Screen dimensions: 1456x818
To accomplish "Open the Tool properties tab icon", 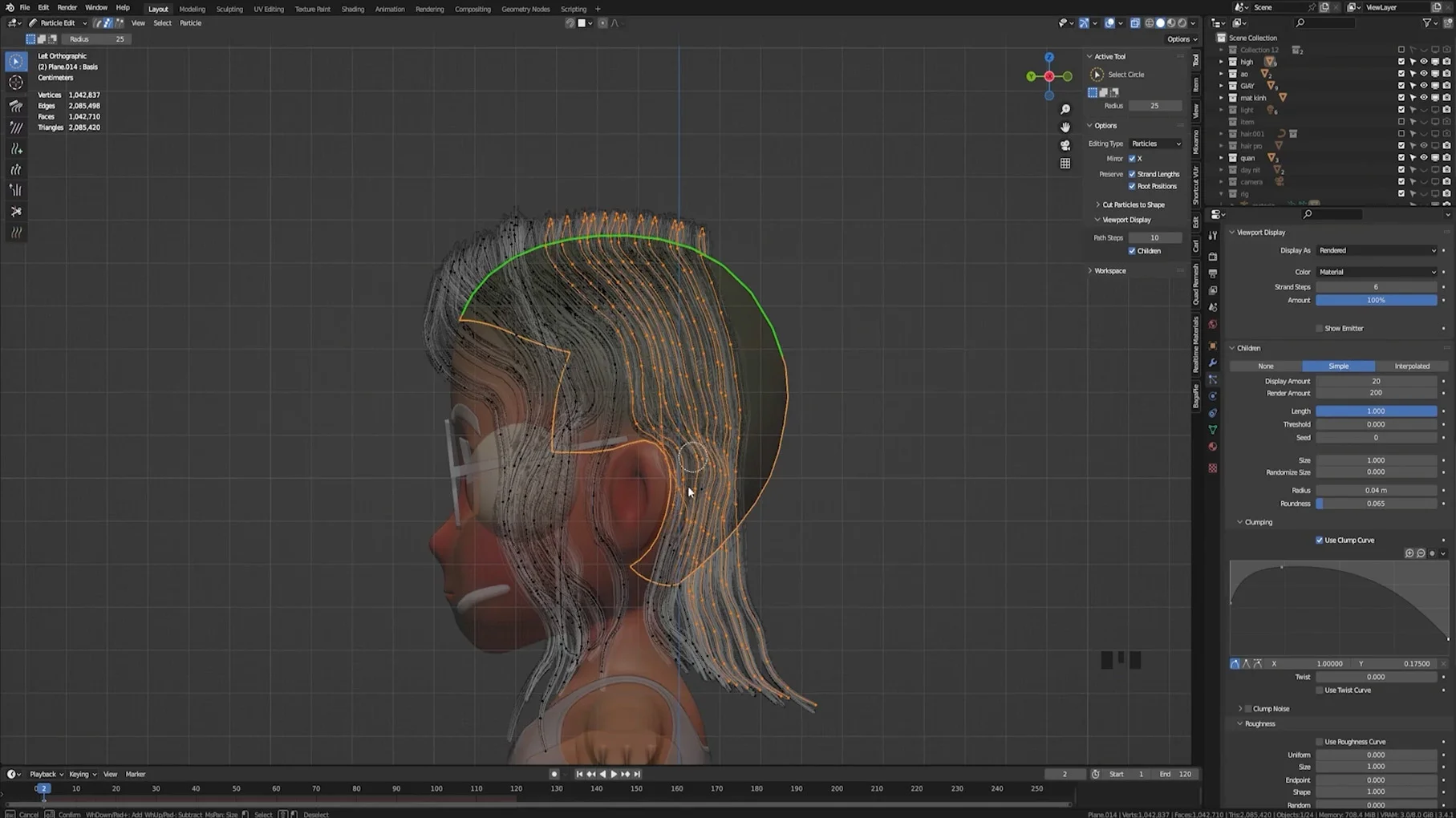I will point(1213,236).
